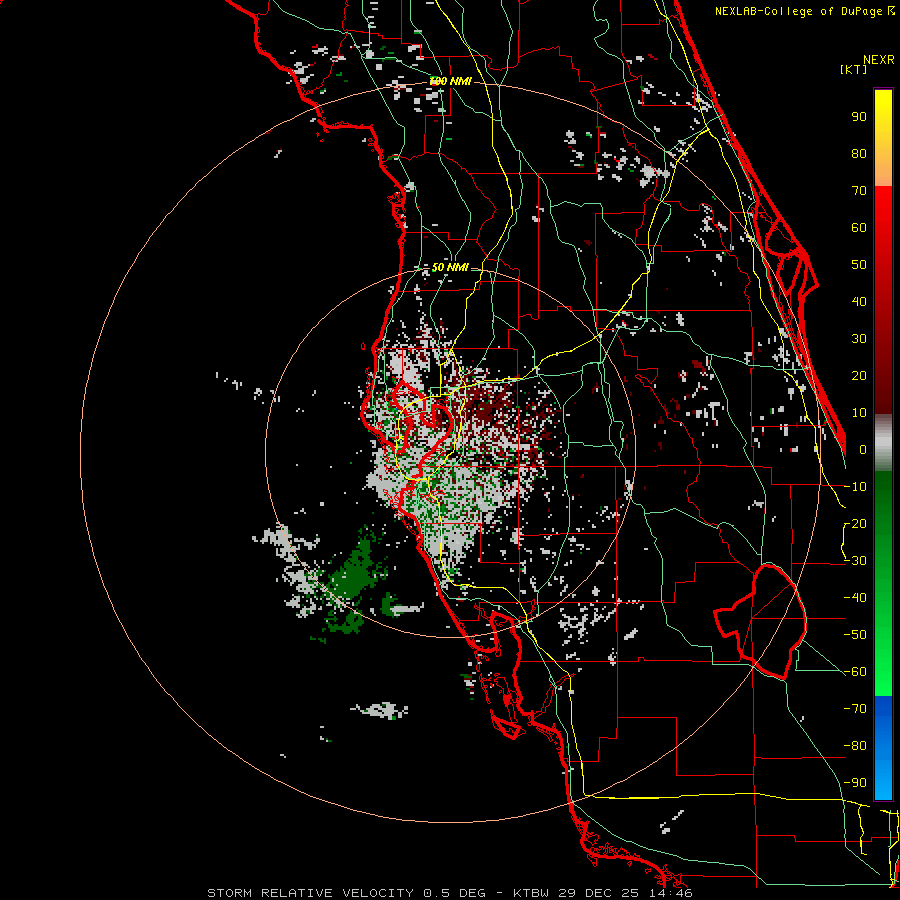Click the gray zero-velocity segment of the color bar
Image resolution: width=900 pixels, height=900 pixels.
883,445
